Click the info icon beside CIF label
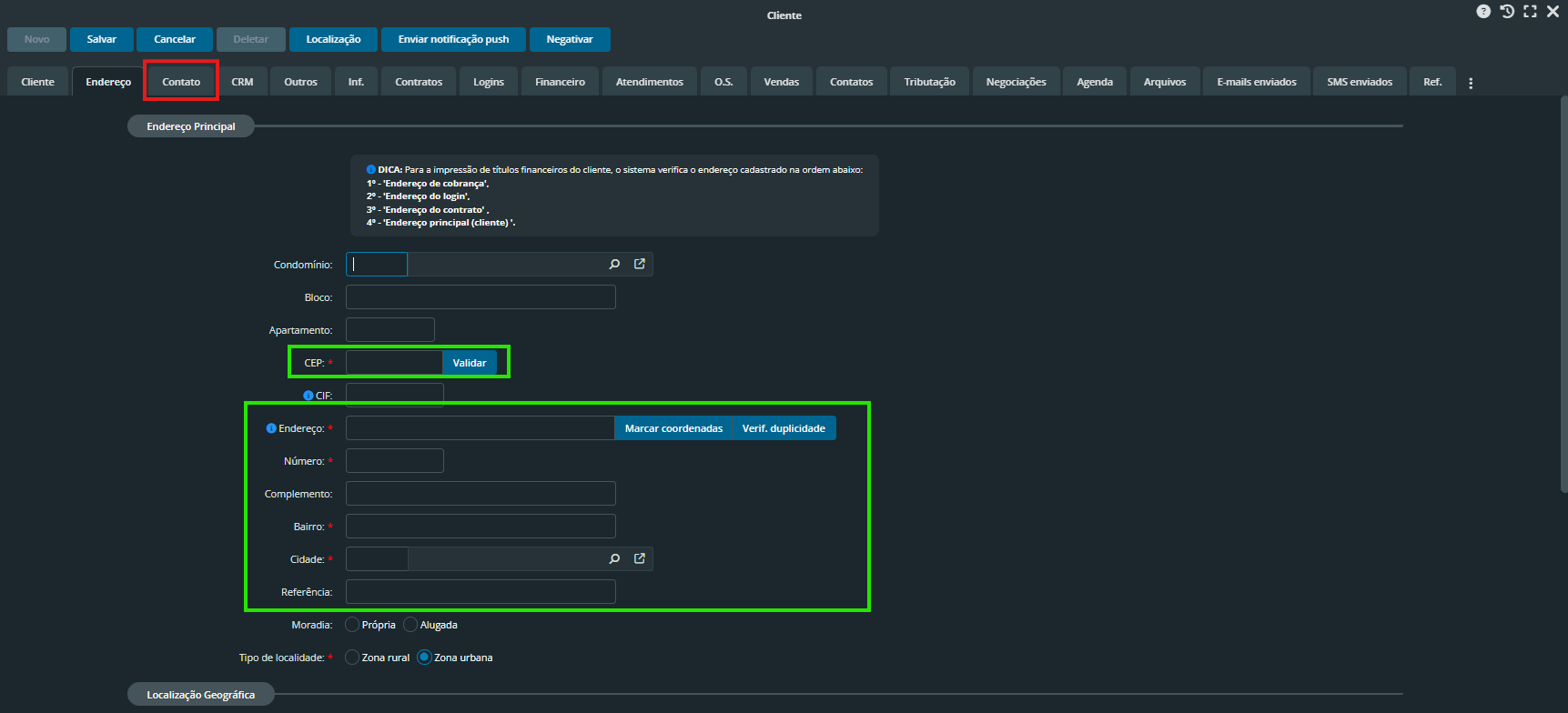This screenshot has height=713, width=1568. (309, 396)
